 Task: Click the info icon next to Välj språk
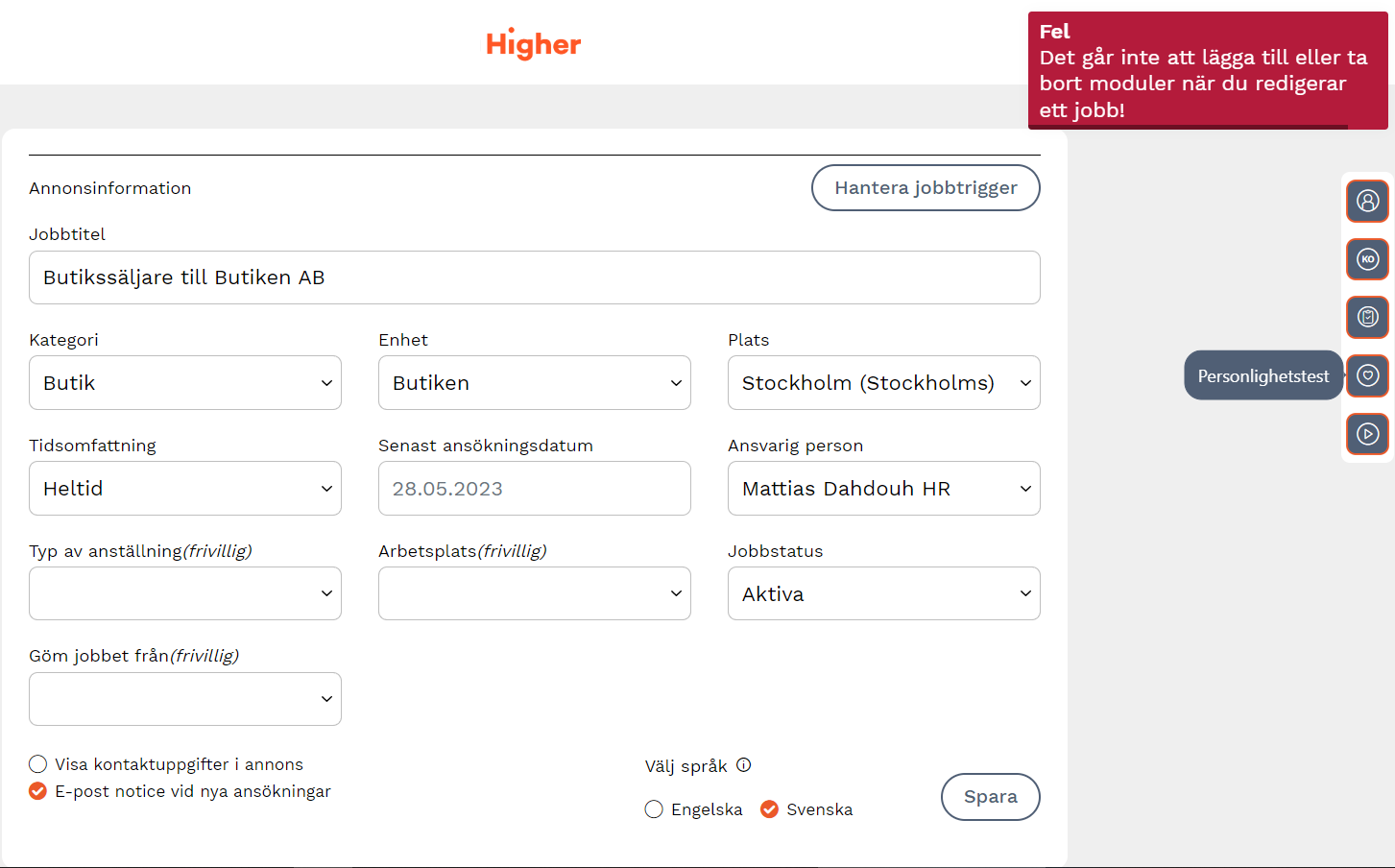point(743,765)
